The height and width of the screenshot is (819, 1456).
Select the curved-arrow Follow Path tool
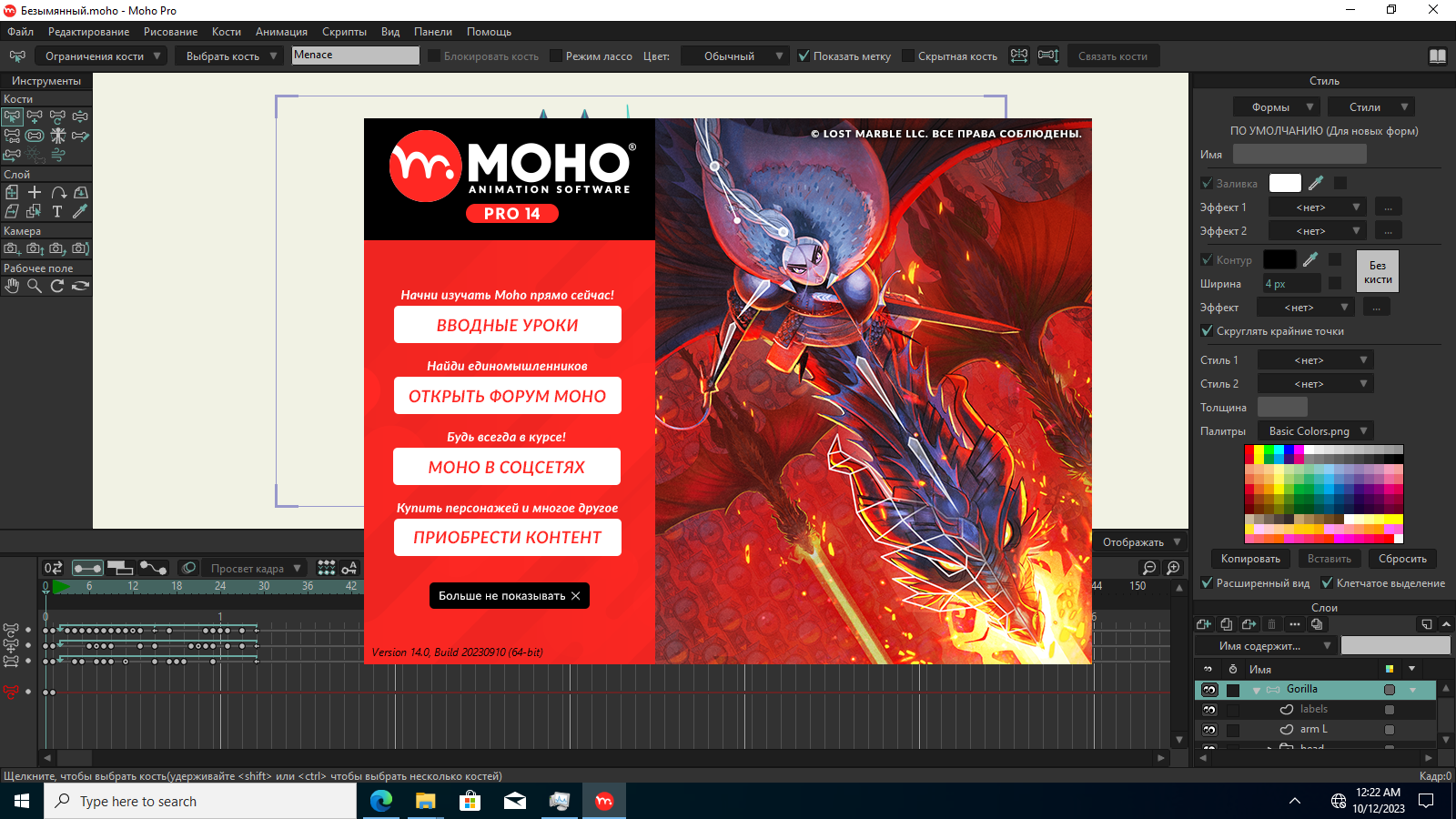57,192
